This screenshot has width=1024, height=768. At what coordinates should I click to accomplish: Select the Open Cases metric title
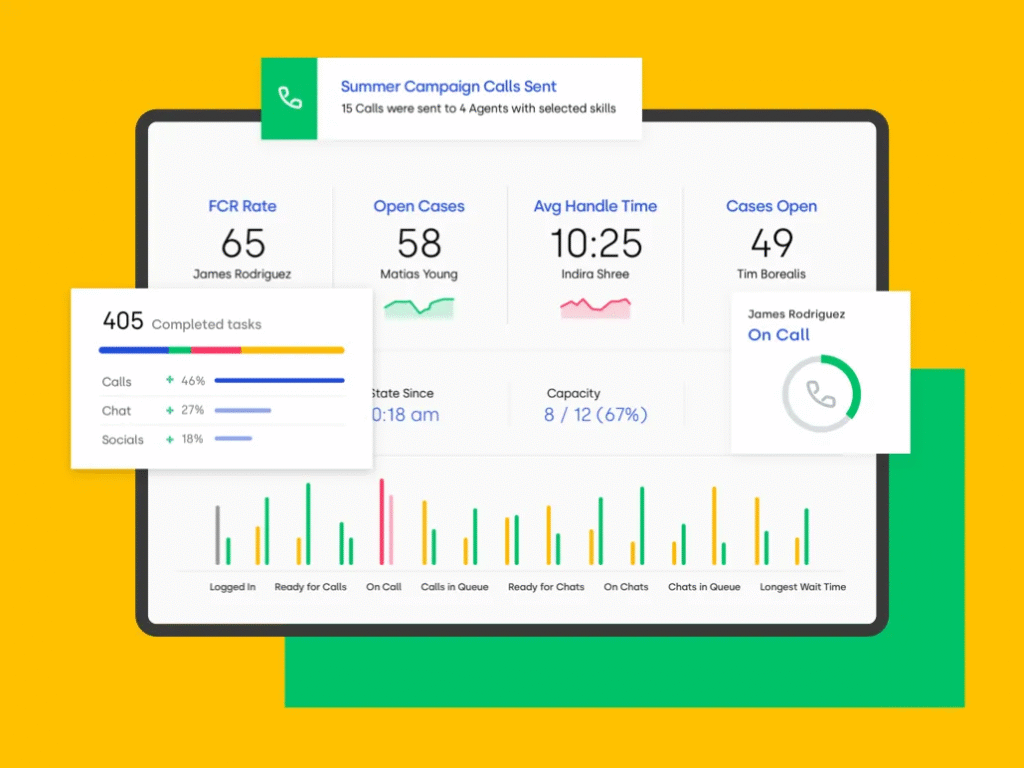(419, 206)
